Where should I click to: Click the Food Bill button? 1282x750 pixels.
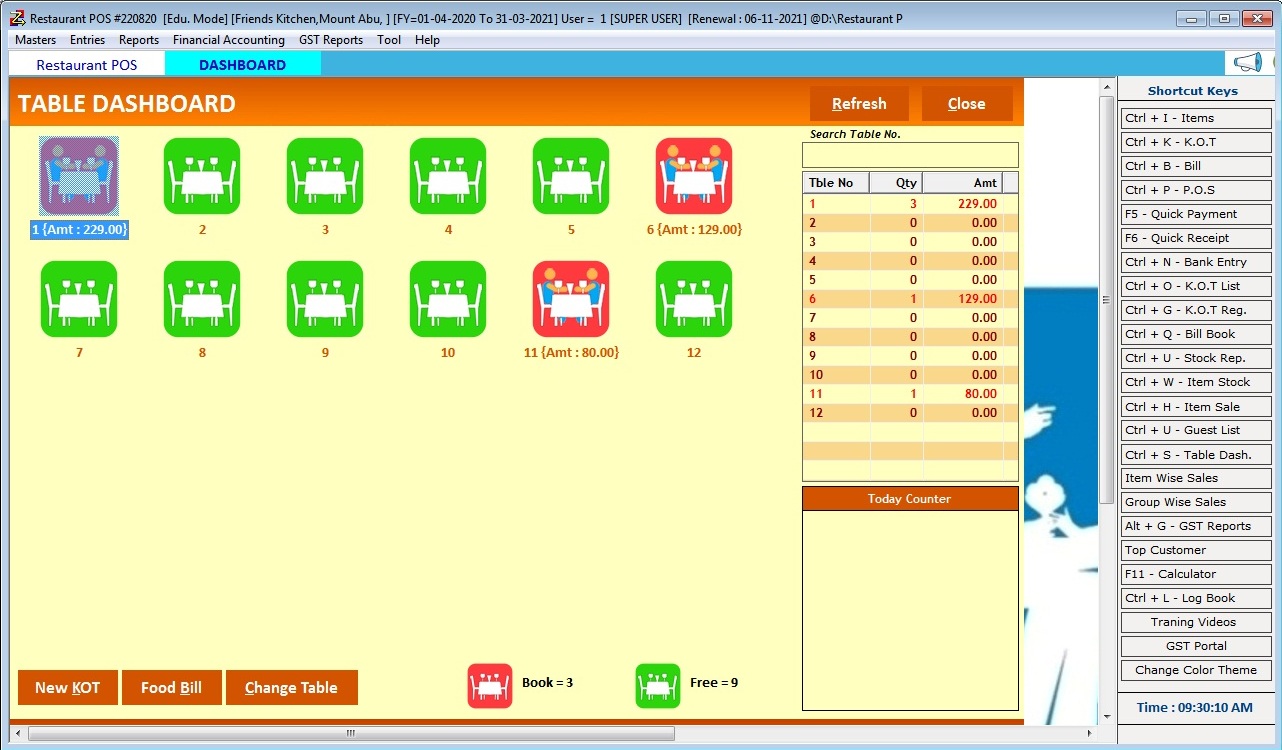[171, 687]
